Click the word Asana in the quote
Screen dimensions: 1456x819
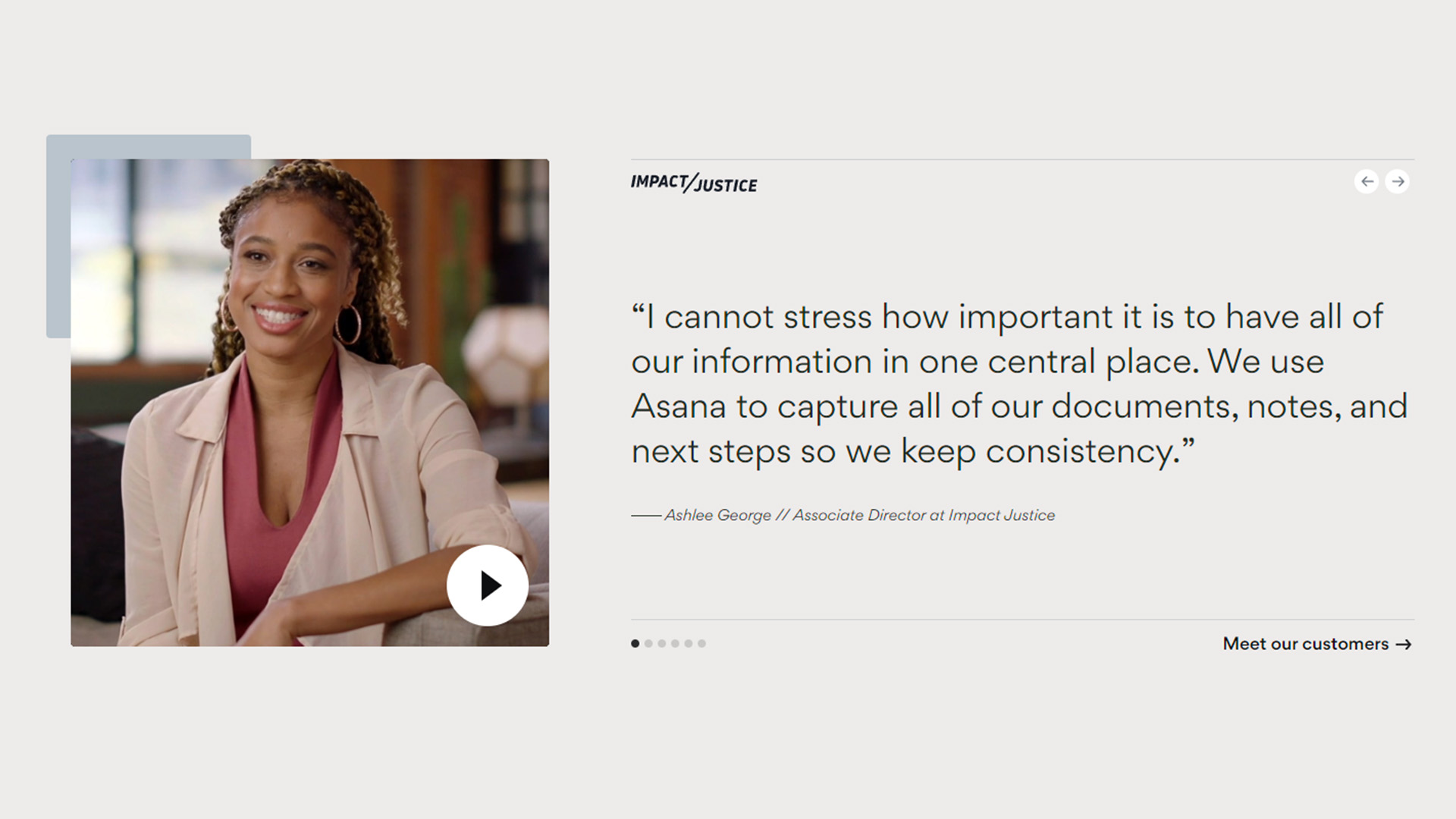679,406
